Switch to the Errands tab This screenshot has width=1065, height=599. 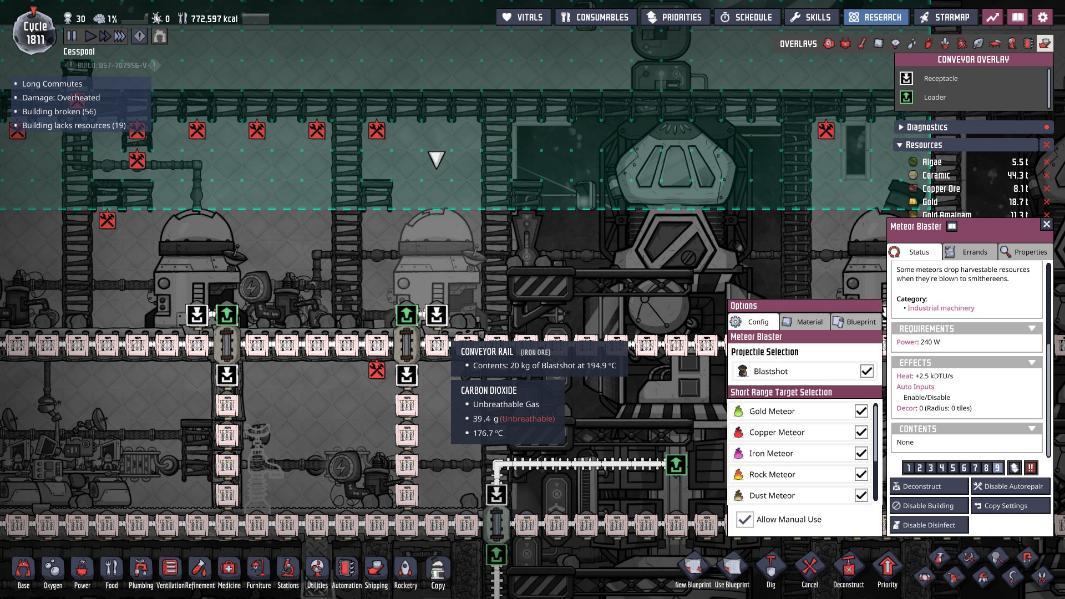(967, 252)
